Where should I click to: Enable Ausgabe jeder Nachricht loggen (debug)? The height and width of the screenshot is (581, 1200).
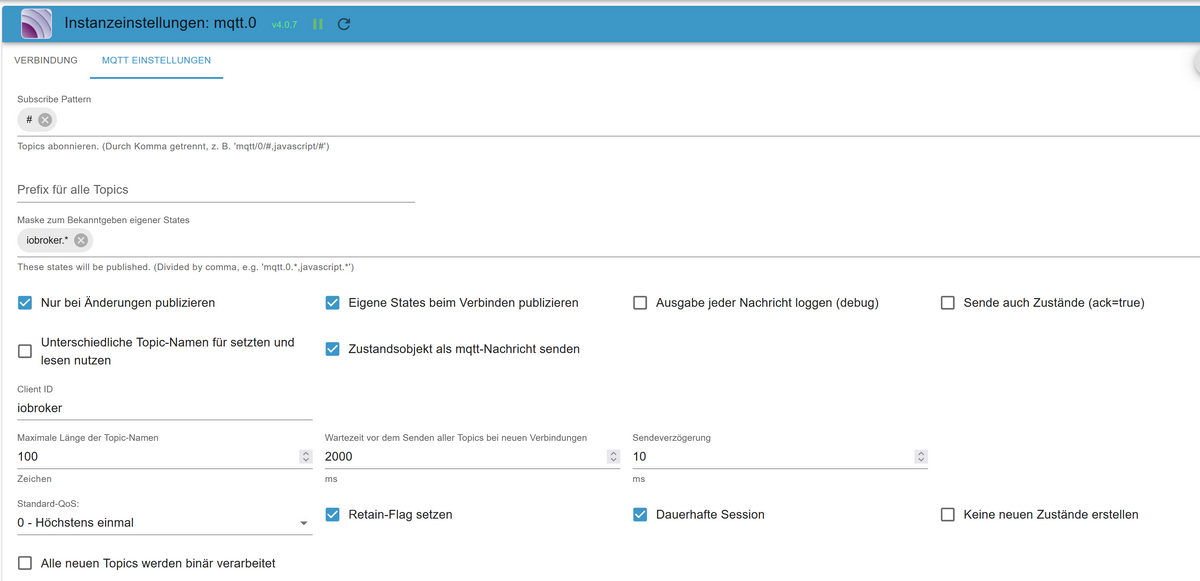tap(640, 303)
